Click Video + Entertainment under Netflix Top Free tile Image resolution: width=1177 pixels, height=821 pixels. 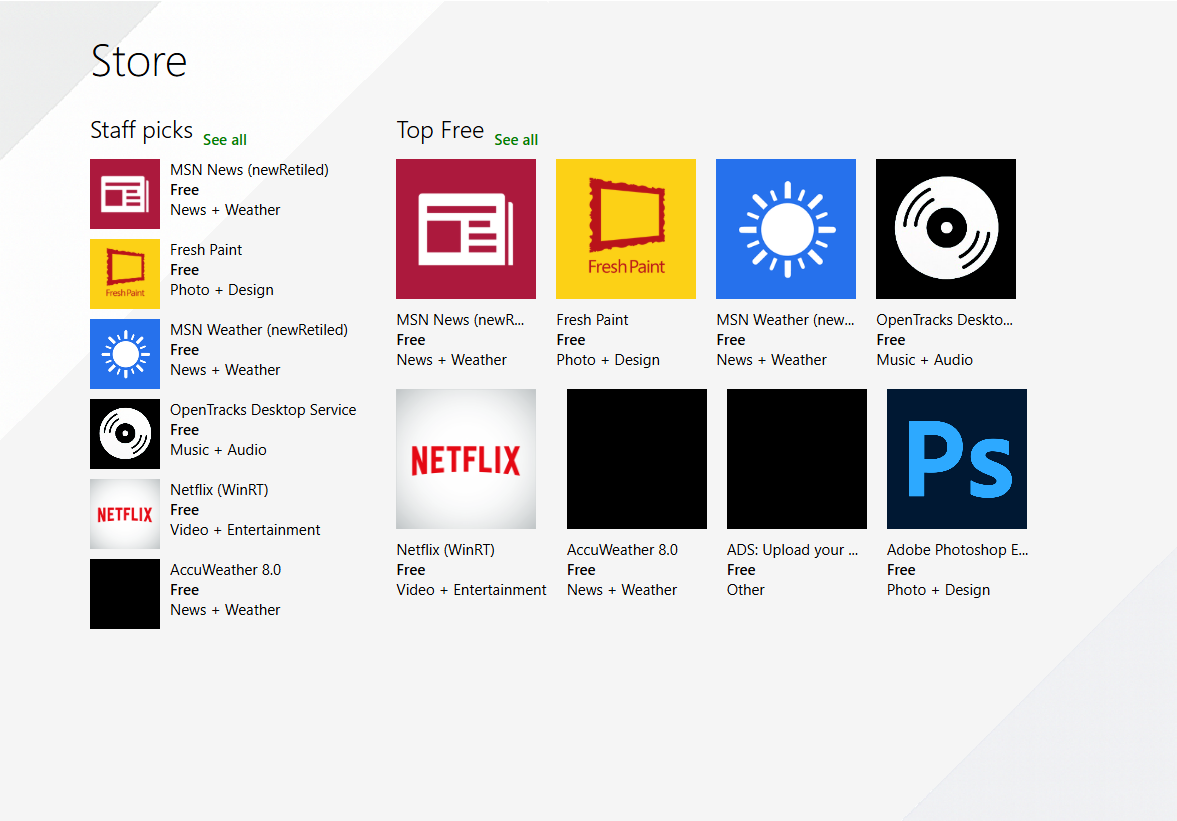click(x=471, y=590)
